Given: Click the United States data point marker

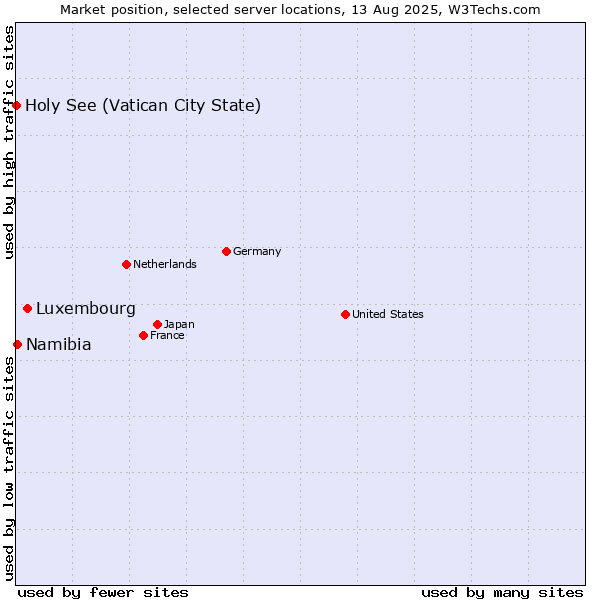Looking at the screenshot, I should pyautogui.click(x=346, y=315).
